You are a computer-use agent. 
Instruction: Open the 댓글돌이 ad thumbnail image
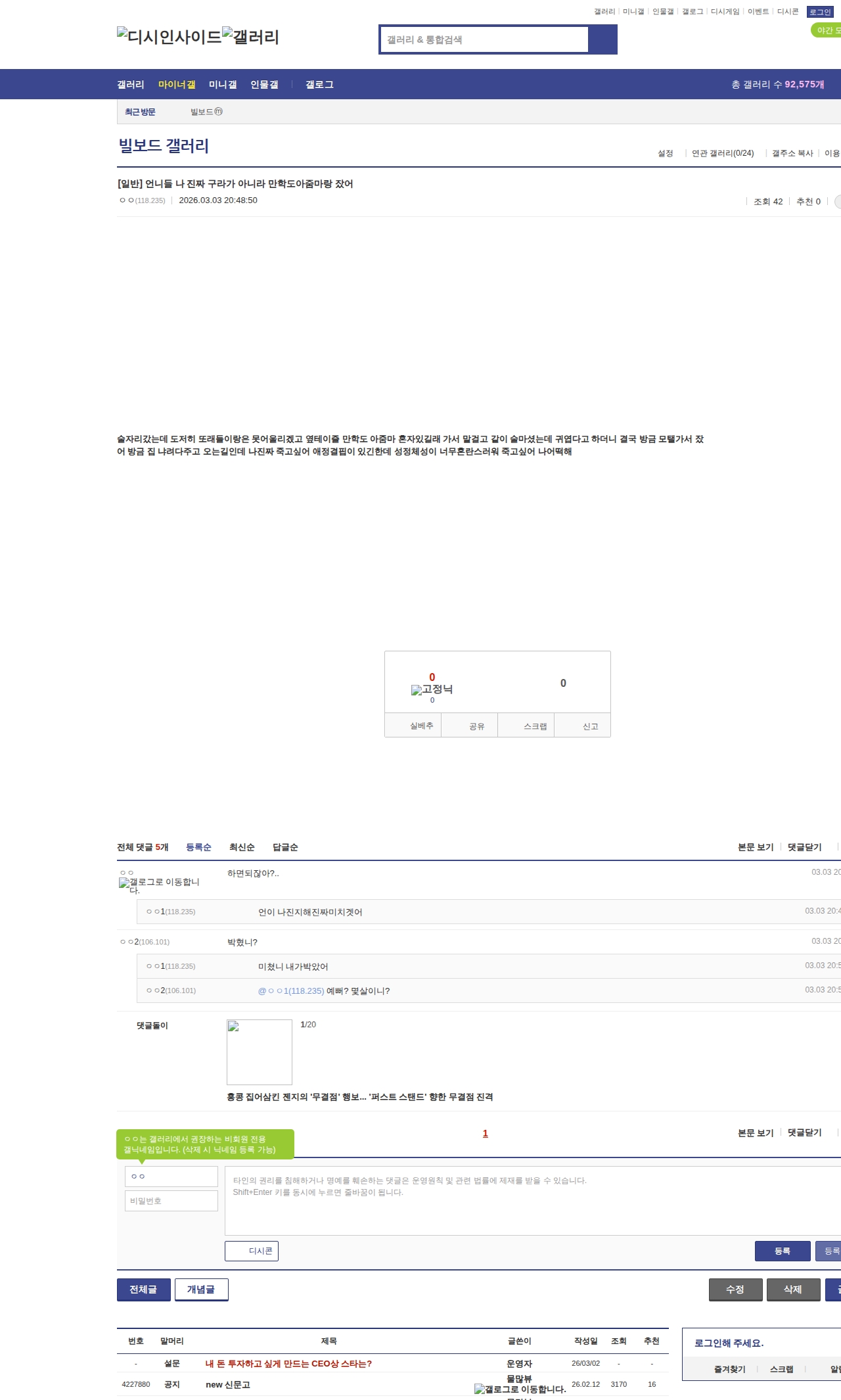click(x=260, y=1052)
